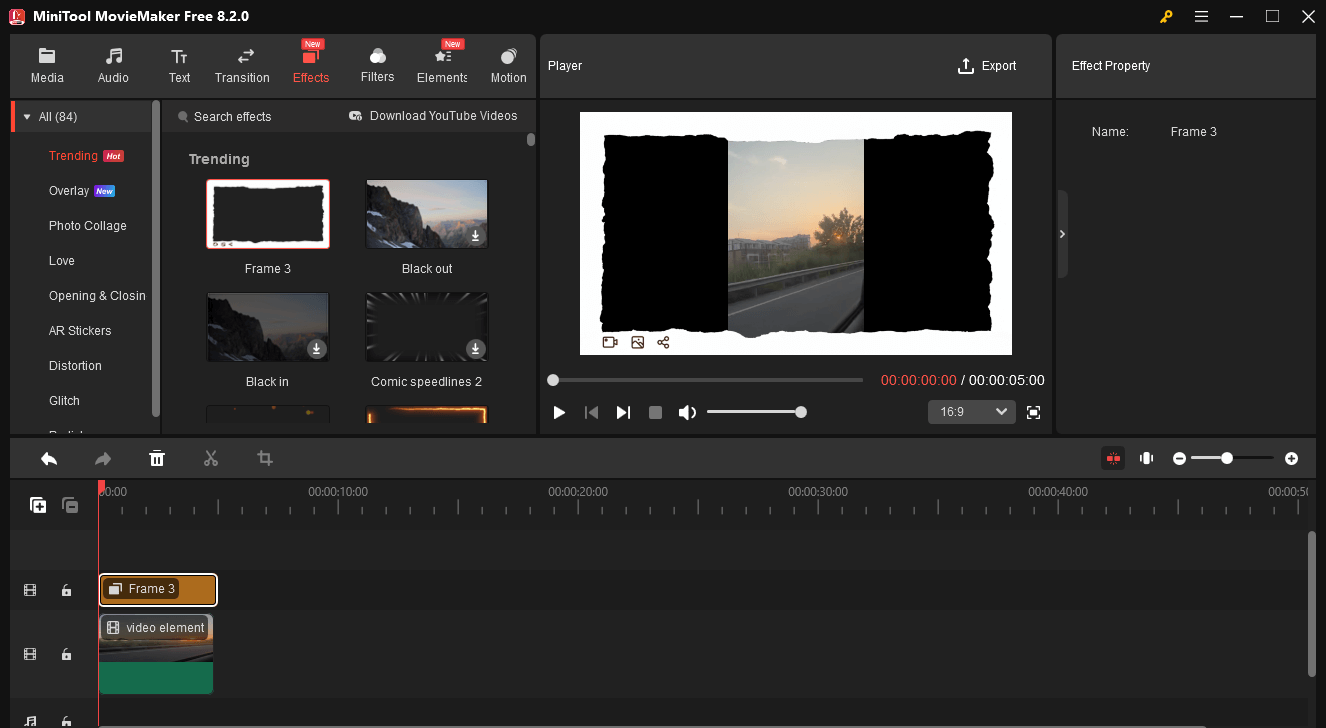Viewport: 1326px width, 728px height.
Task: Click the crop tool icon
Action: [264, 458]
